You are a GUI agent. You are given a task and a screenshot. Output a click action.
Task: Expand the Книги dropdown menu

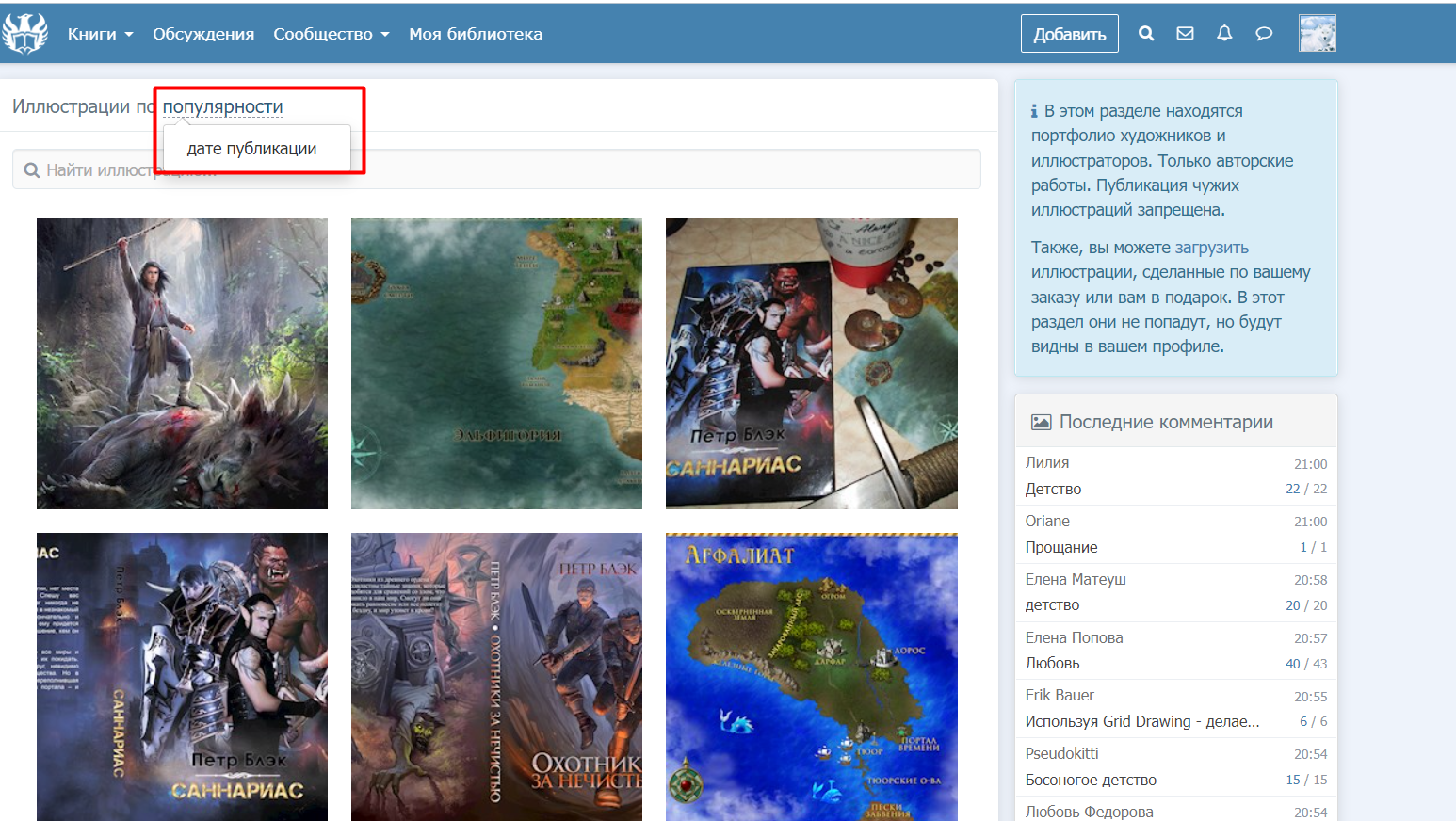100,34
